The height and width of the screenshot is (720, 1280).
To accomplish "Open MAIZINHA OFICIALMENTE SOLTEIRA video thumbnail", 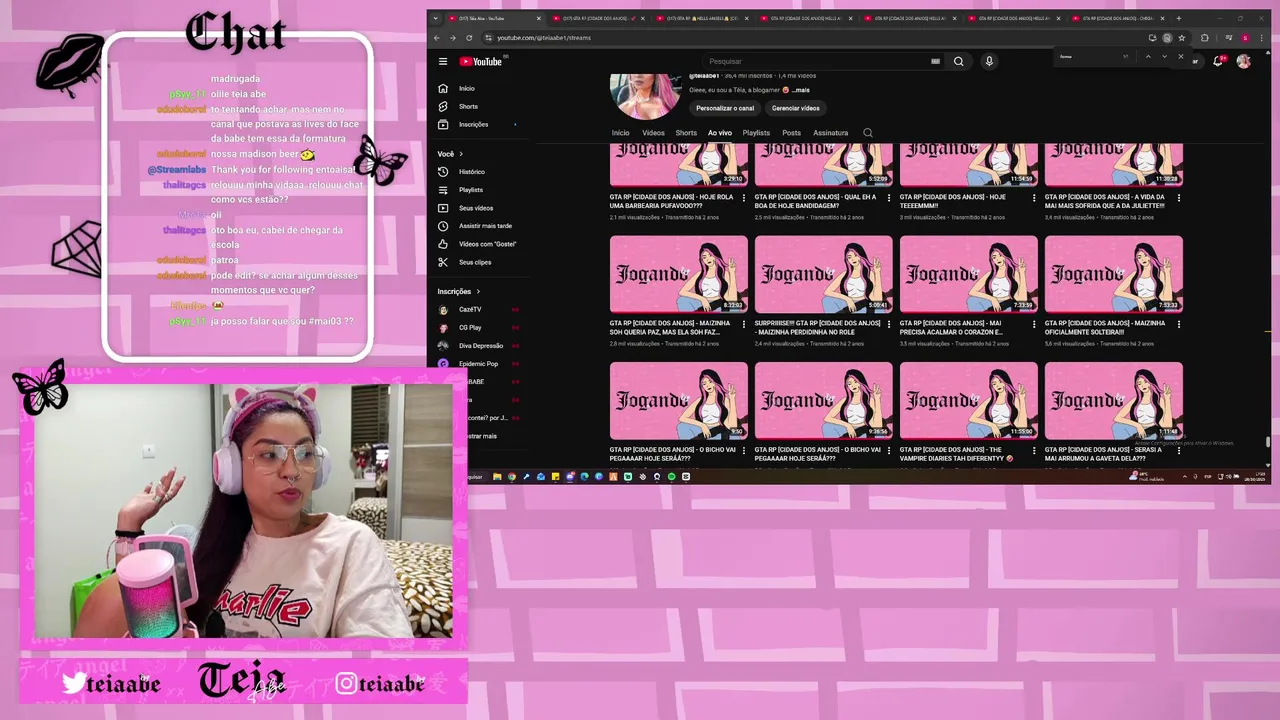I will (1114, 274).
